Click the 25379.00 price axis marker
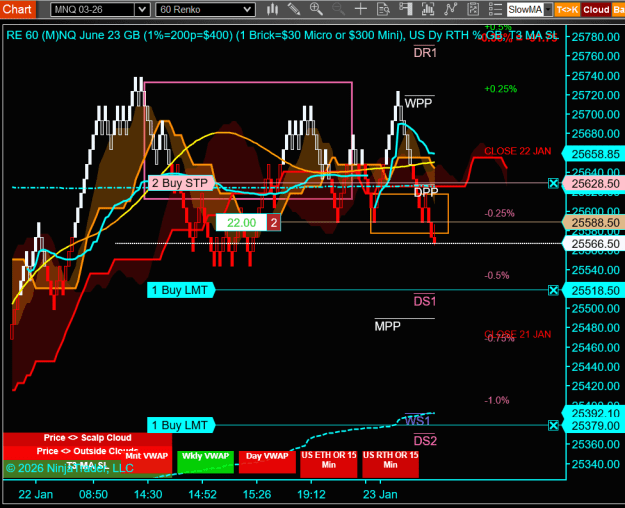Image resolution: width=625 pixels, height=508 pixels. point(594,426)
